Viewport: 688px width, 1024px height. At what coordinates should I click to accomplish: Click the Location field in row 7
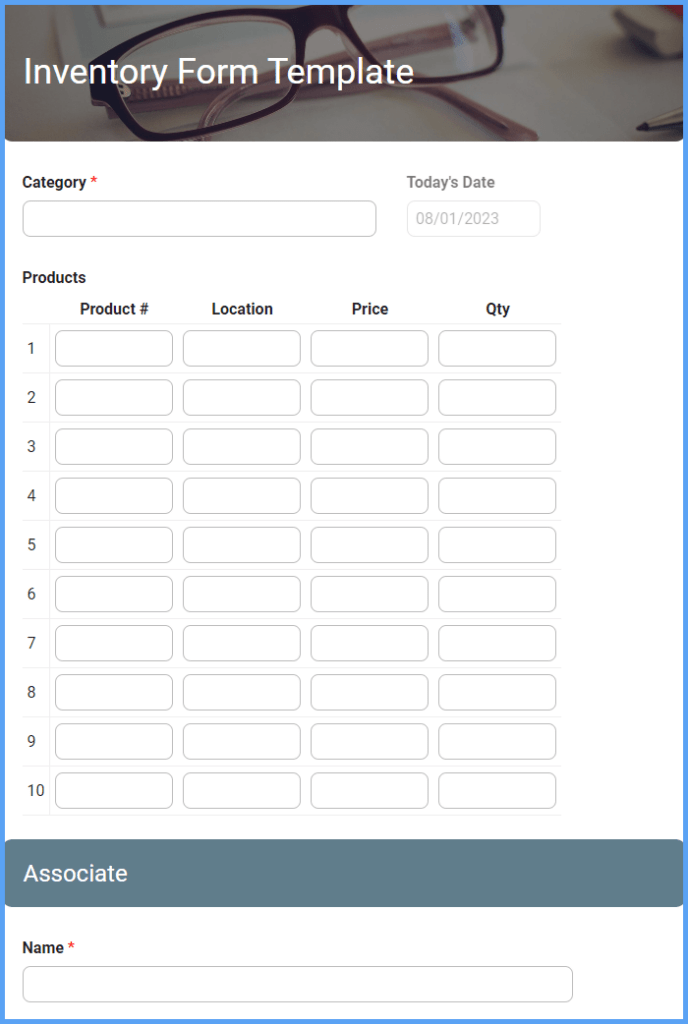[x=241, y=643]
